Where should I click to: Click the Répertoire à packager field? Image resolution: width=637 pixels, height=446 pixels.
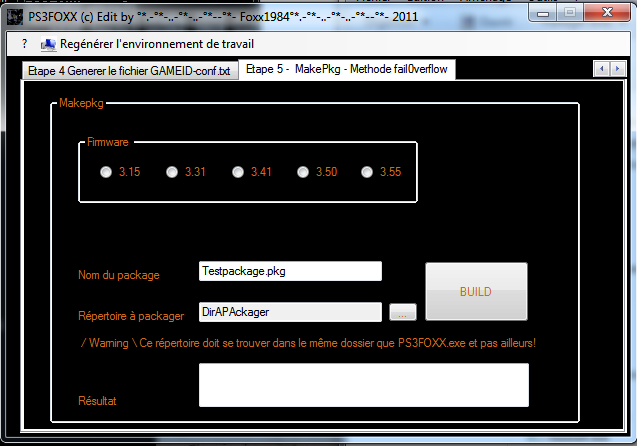pos(290,312)
